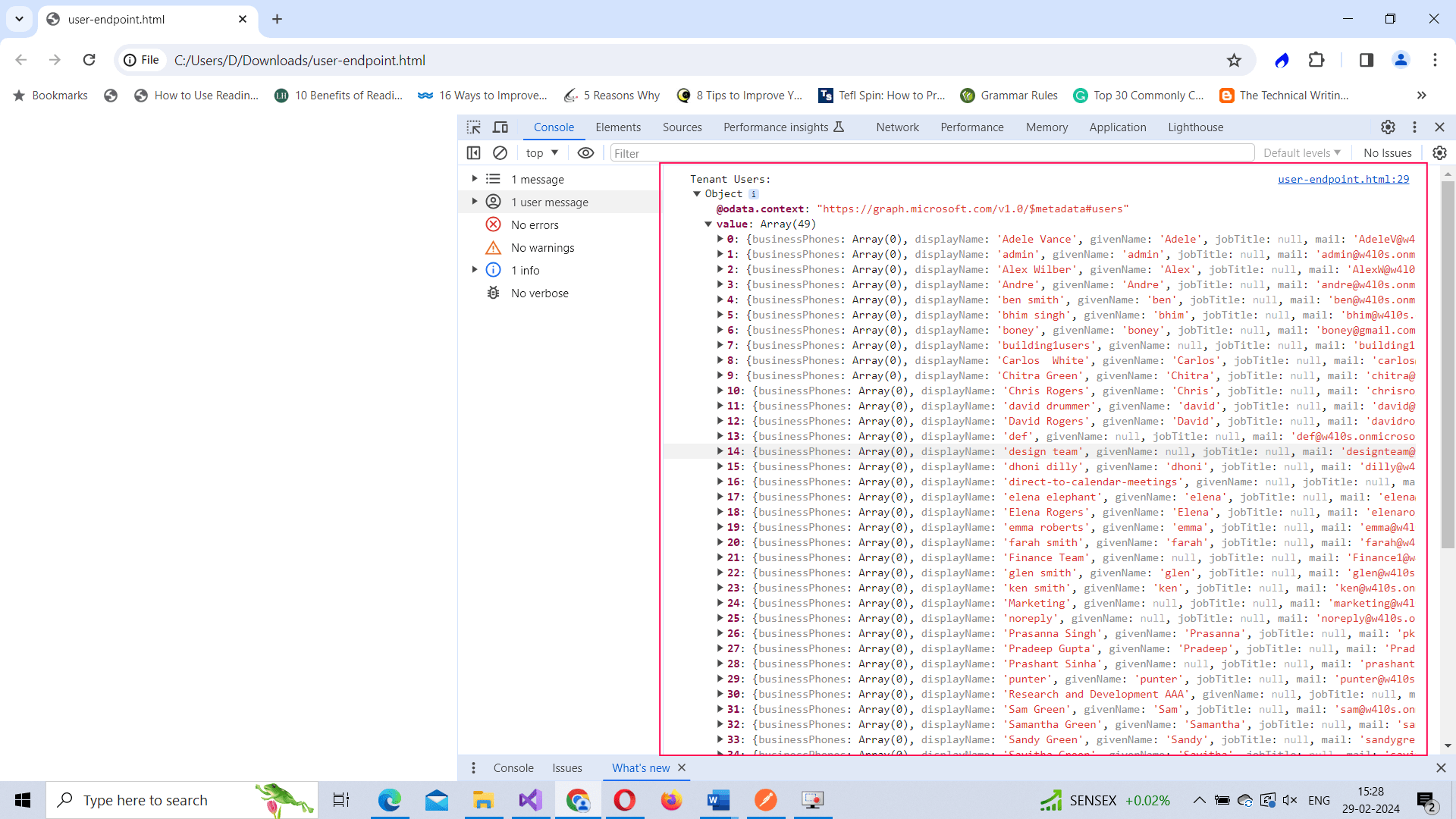The width and height of the screenshot is (1456, 819).
Task: Click the inspect element picker icon
Action: click(474, 127)
